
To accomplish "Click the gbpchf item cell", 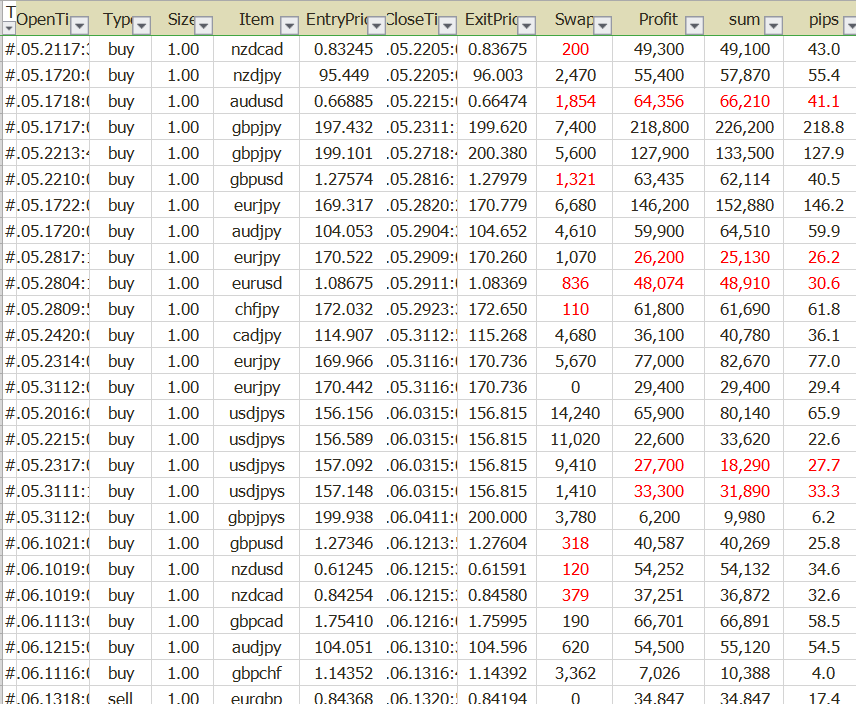I will click(x=257, y=673).
